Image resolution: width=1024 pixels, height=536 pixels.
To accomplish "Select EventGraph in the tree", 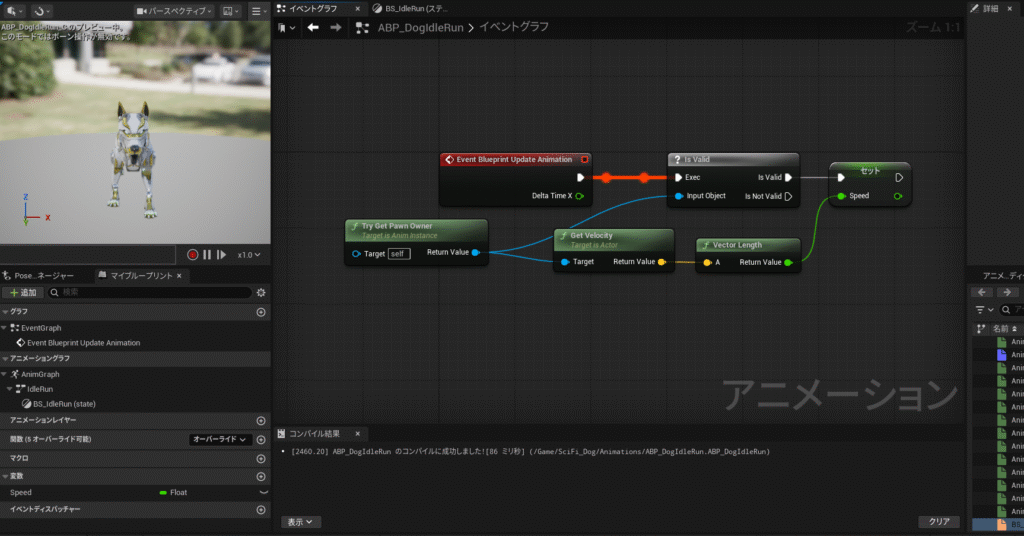I will [40, 328].
